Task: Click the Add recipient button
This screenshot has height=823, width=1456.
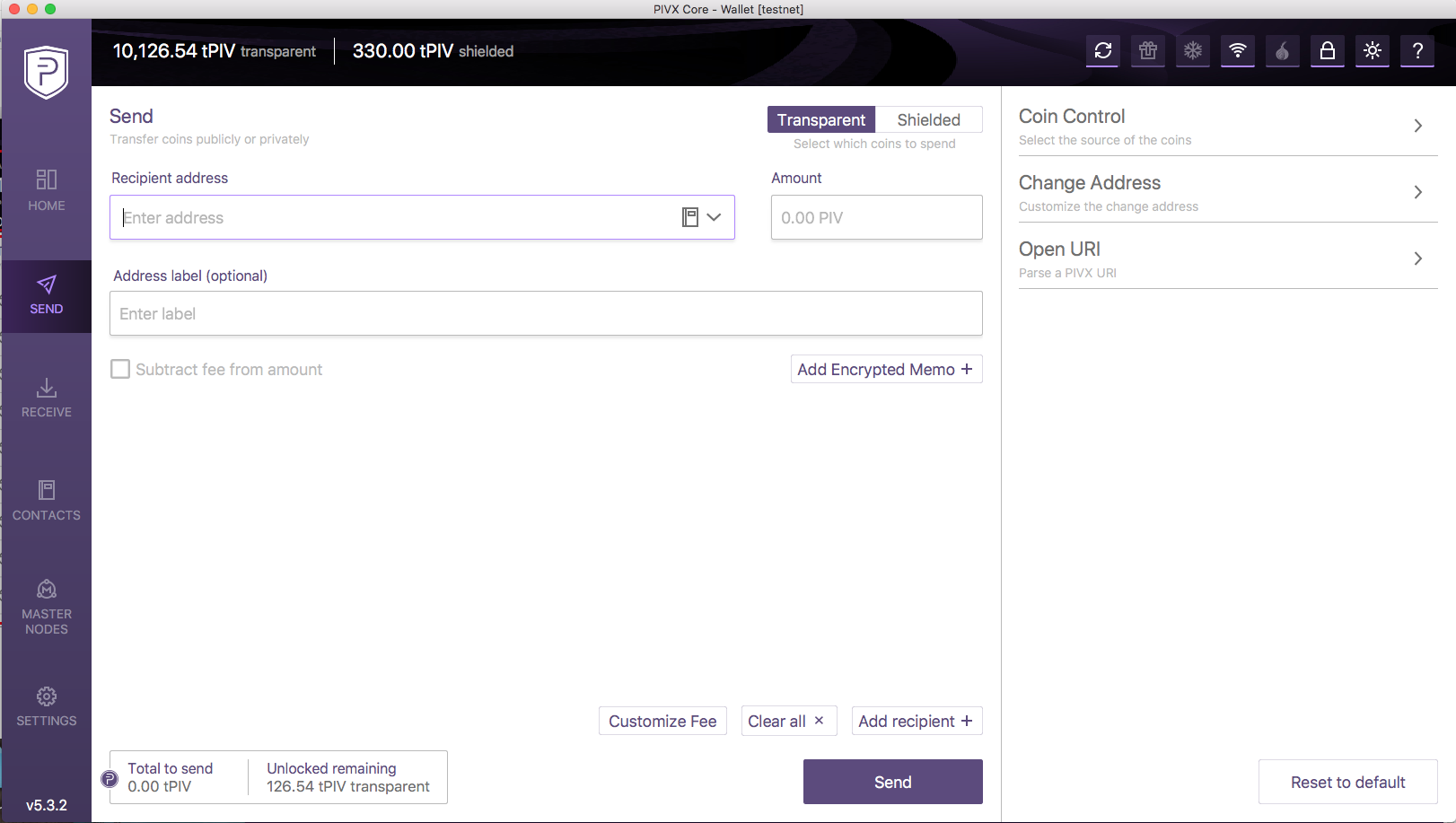Action: [x=917, y=721]
